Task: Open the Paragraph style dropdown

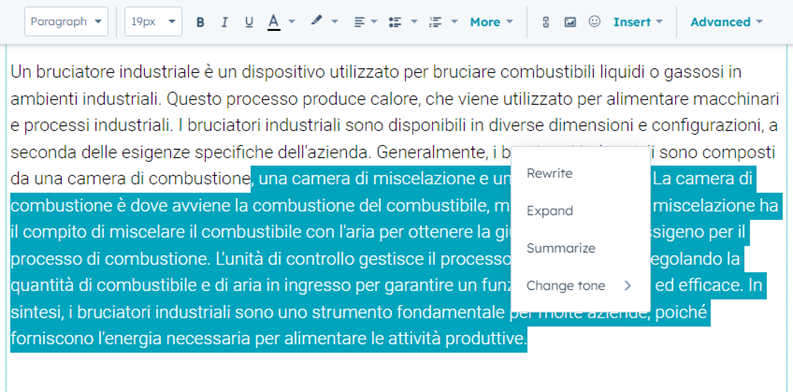Action: coord(66,22)
